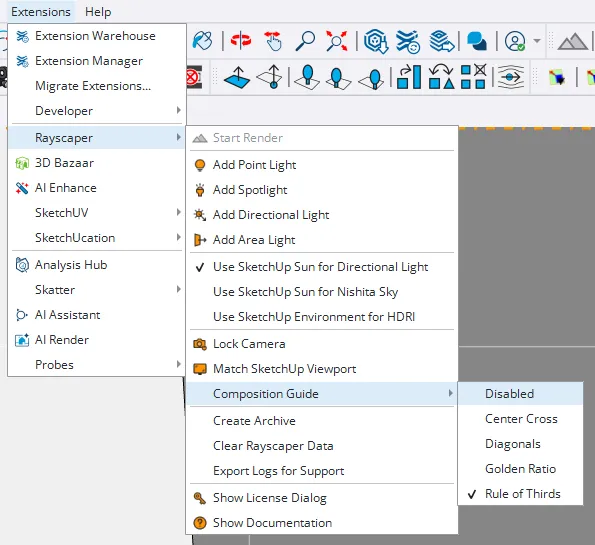Expand the Composition Guide submenu

[x=322, y=394]
